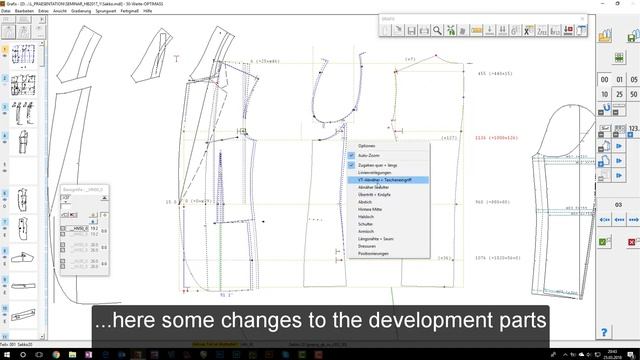Click the red down-arrow icon in floating toolbar
This screenshot has height=360, width=640.
568,31
